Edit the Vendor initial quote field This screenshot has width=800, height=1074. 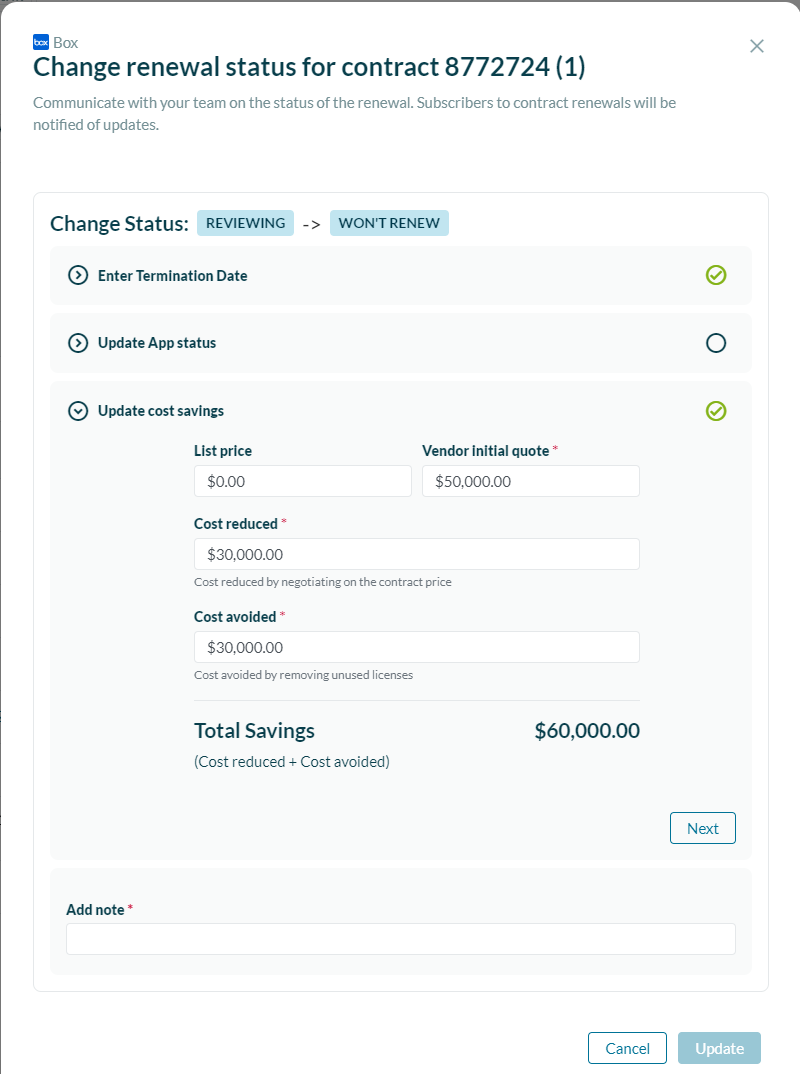(530, 481)
